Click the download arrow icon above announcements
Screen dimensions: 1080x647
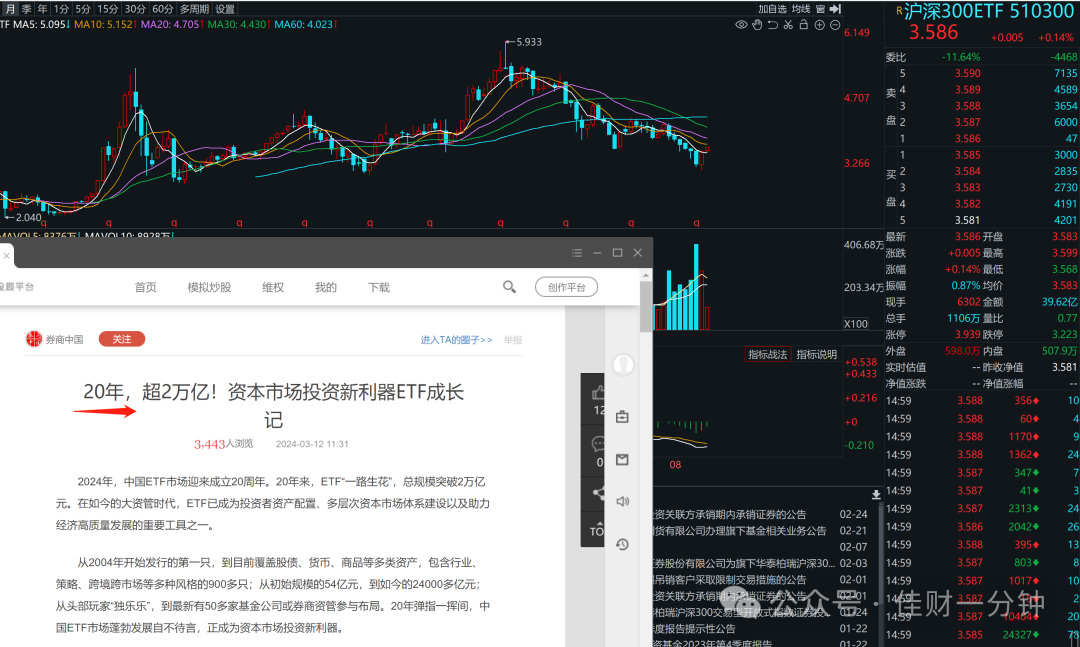875,495
